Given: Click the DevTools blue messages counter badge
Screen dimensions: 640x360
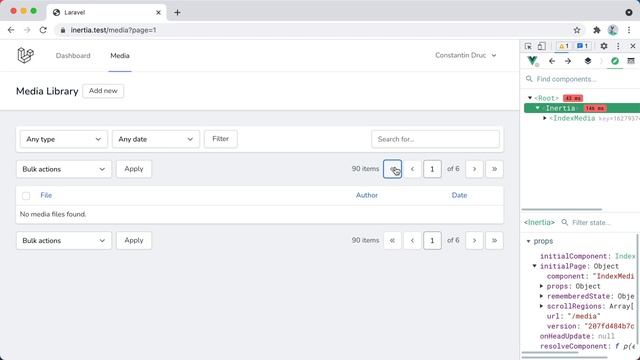Looking at the screenshot, I should (x=582, y=46).
